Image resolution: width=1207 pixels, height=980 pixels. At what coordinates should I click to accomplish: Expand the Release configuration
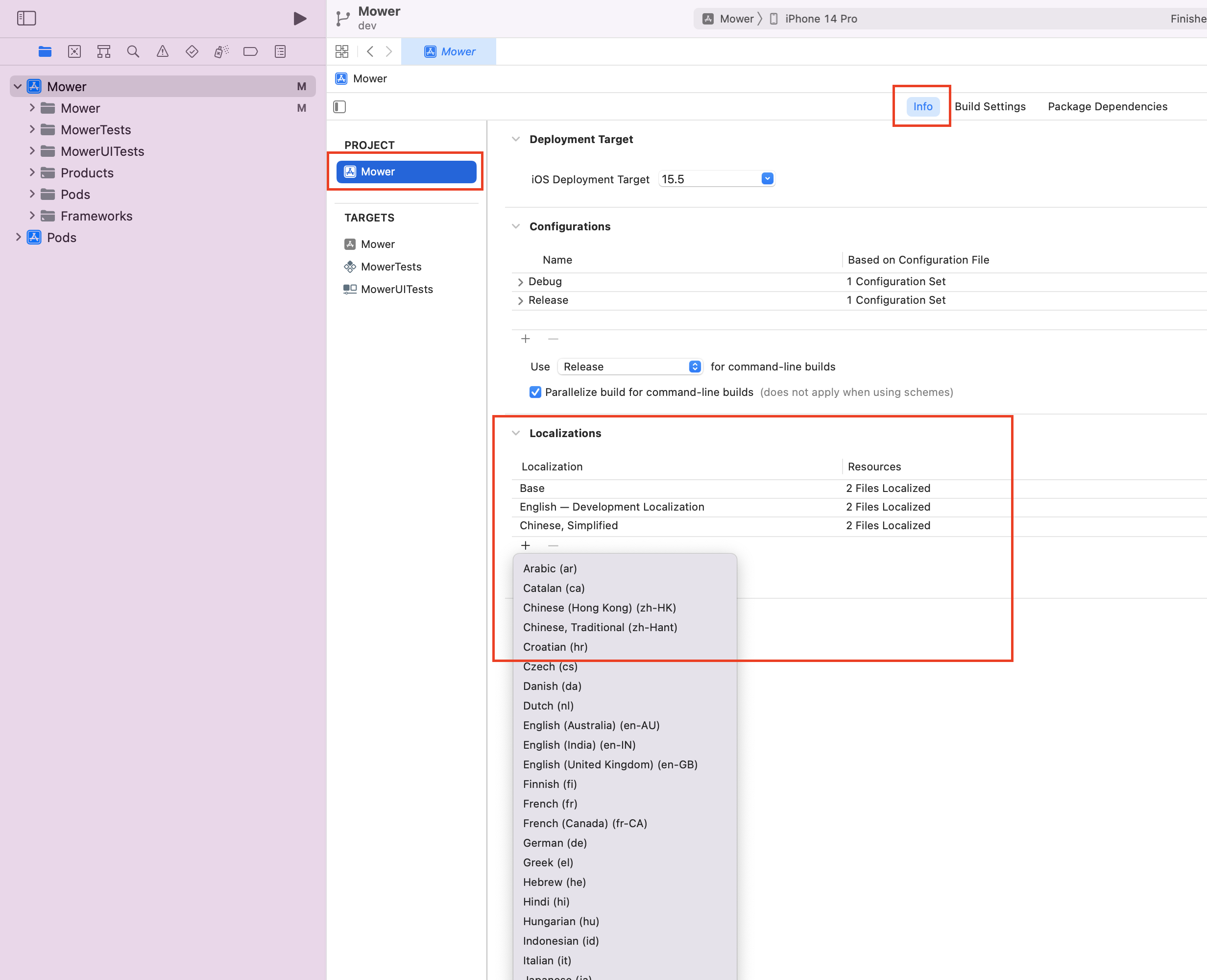[x=520, y=301]
